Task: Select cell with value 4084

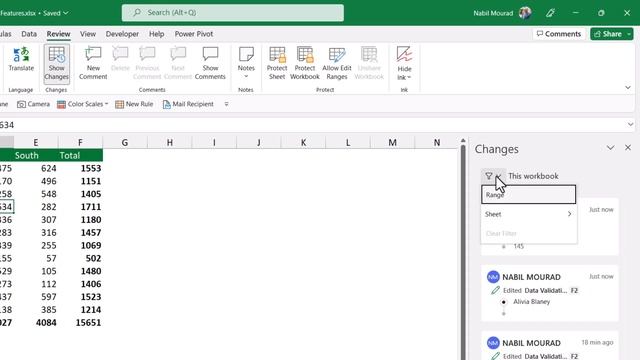Action: pyautogui.click(x=36, y=322)
